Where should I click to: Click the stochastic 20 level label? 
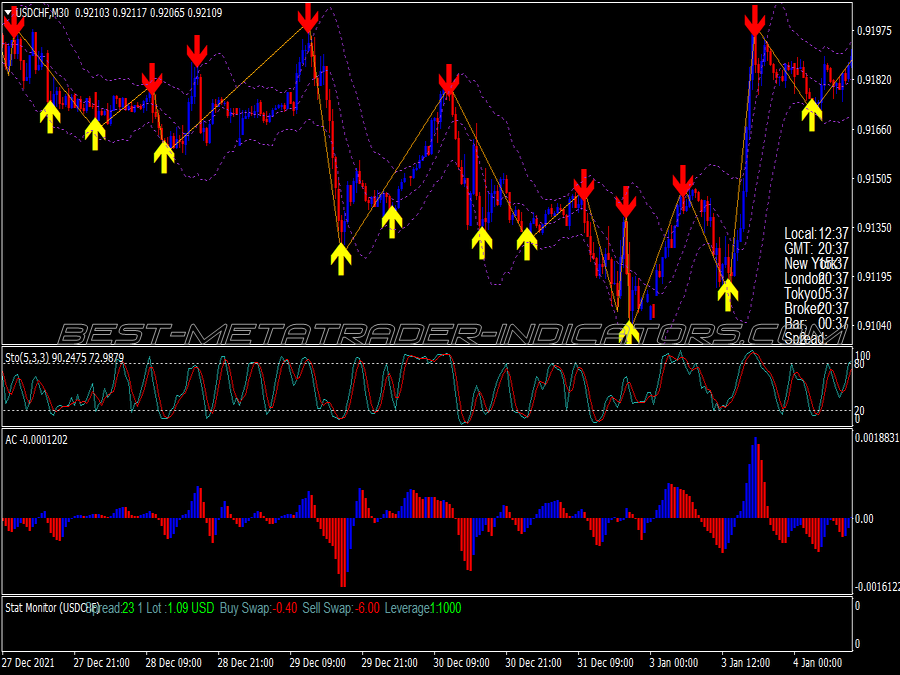[859, 410]
